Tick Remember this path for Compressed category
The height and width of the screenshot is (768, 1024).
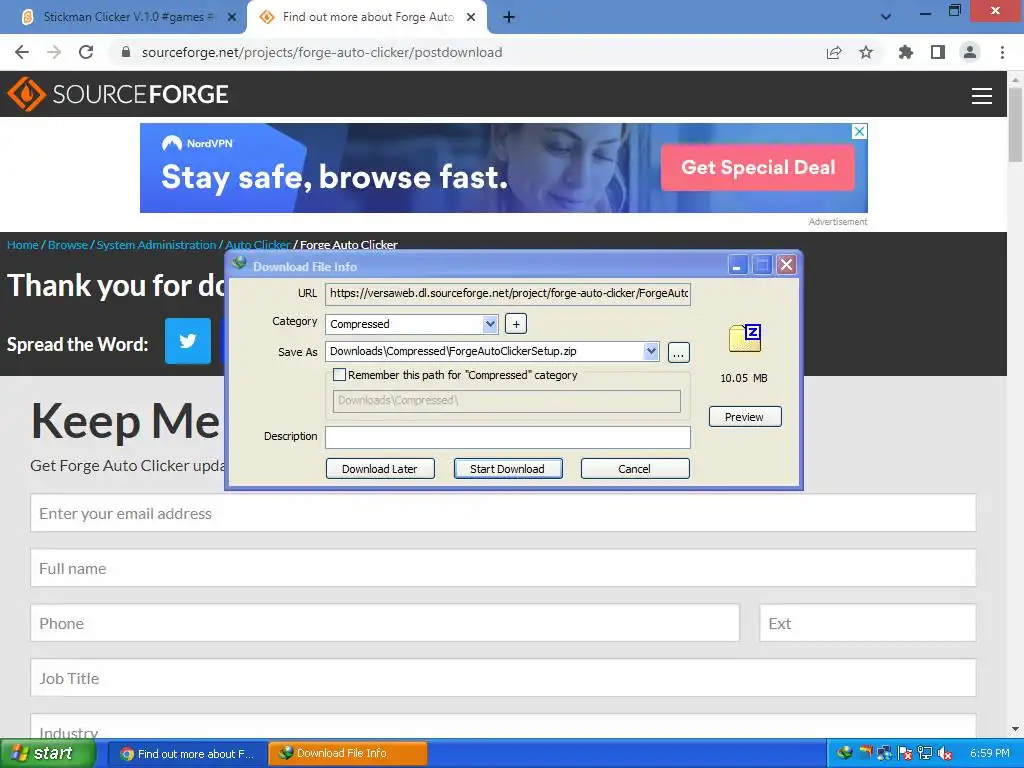pos(340,375)
